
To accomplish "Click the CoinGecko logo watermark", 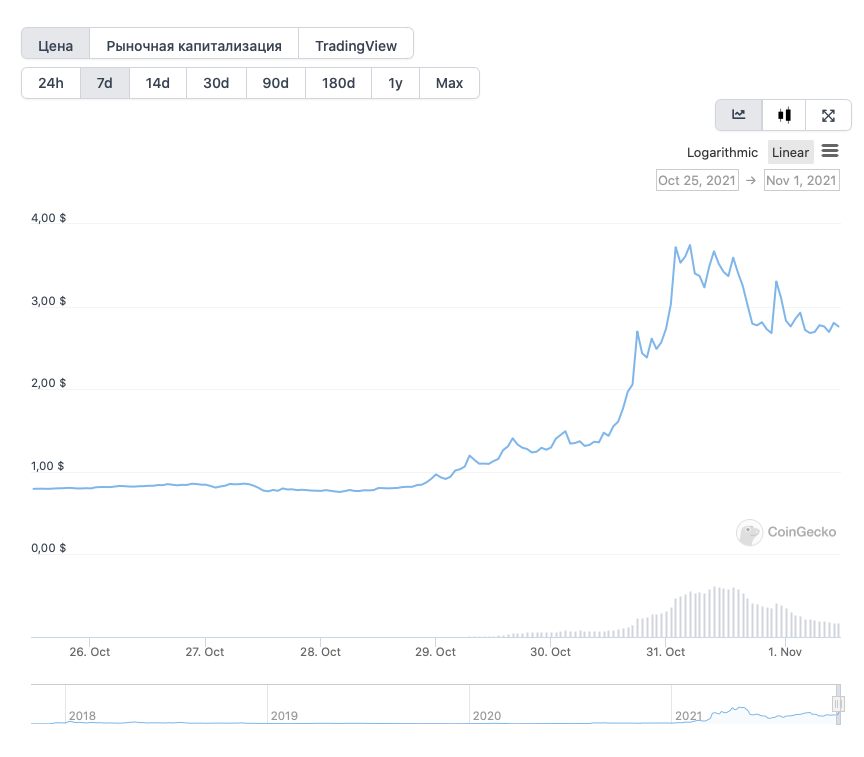I will click(787, 532).
